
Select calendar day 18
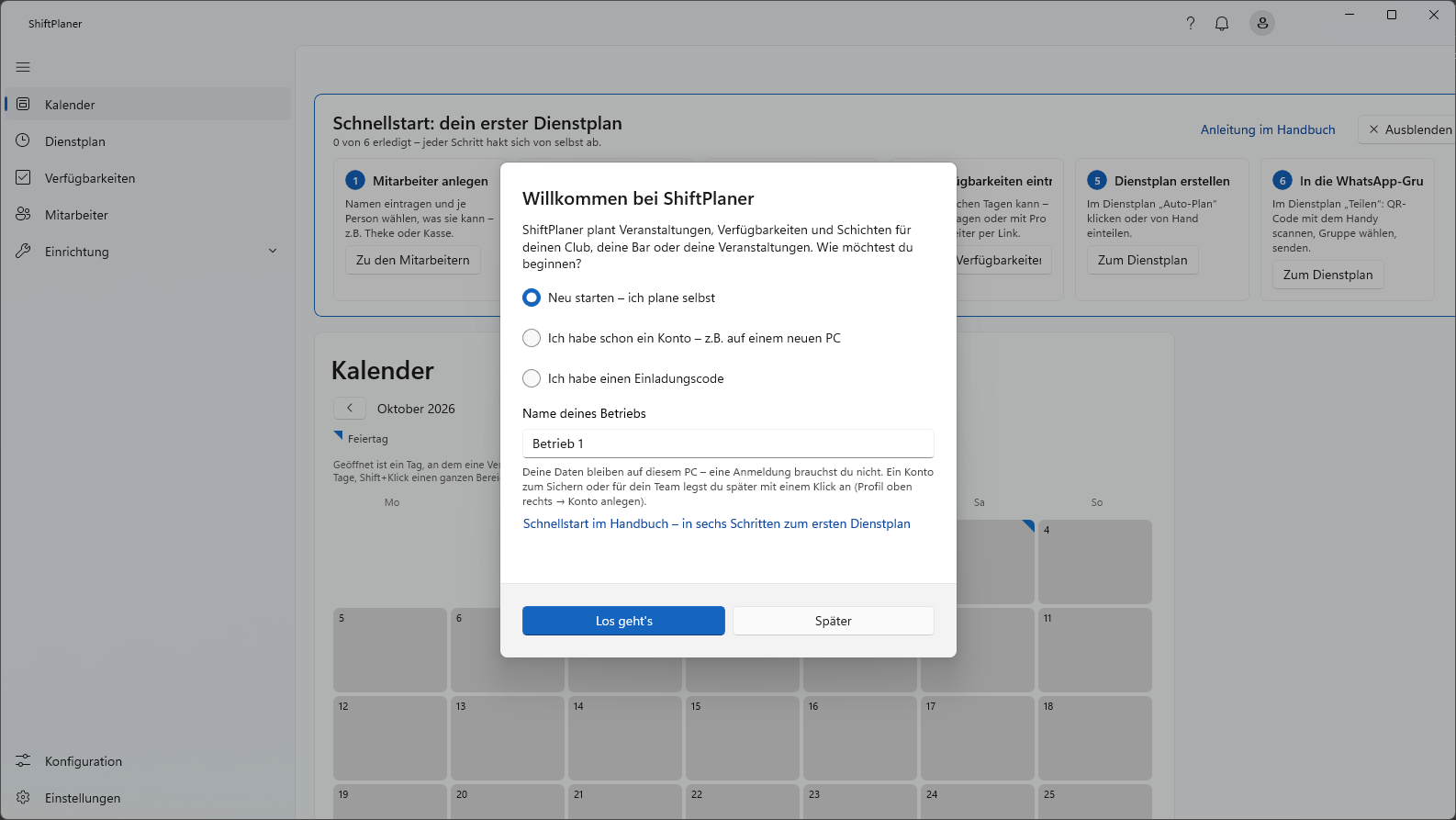(x=1094, y=739)
